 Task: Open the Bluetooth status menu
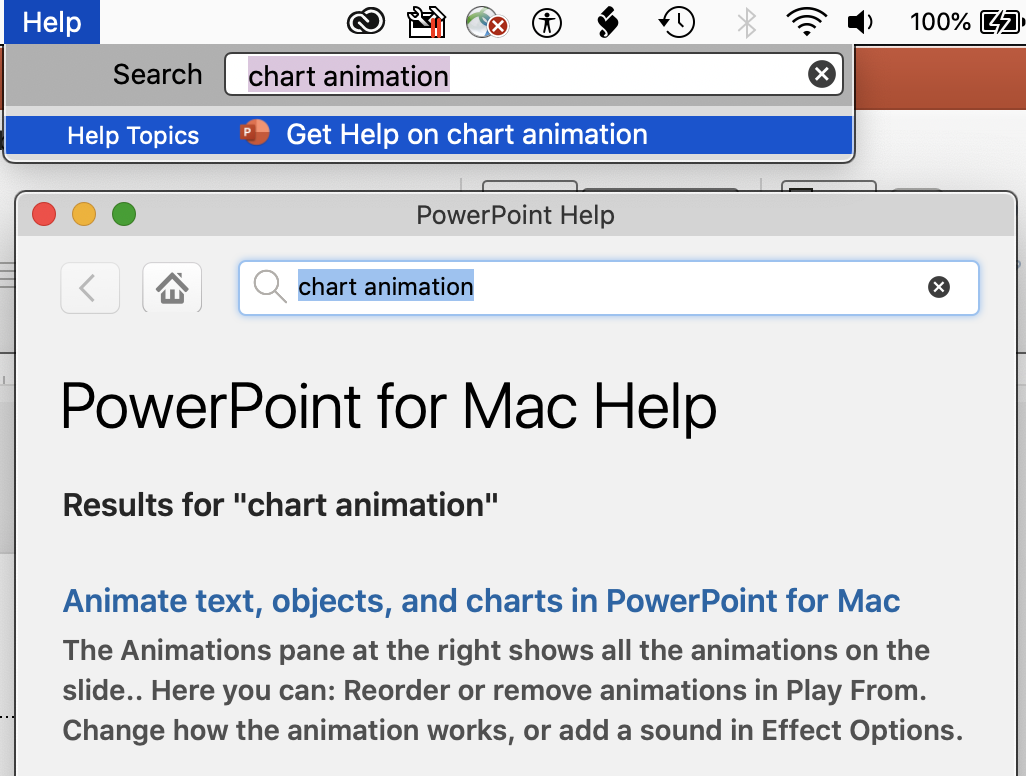click(745, 22)
